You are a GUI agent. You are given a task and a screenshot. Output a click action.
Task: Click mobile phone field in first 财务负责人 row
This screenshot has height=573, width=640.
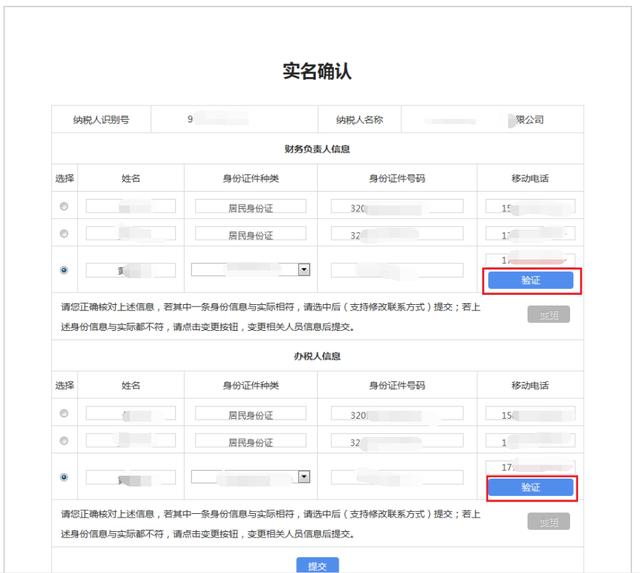pyautogui.click(x=531, y=206)
